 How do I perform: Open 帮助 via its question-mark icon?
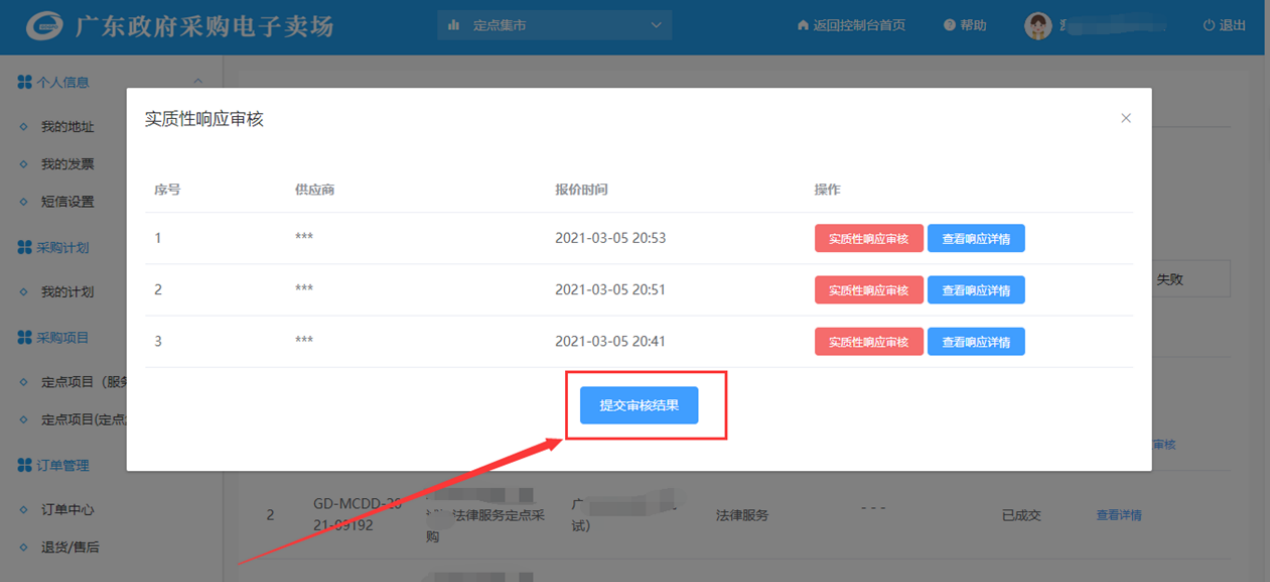click(949, 26)
